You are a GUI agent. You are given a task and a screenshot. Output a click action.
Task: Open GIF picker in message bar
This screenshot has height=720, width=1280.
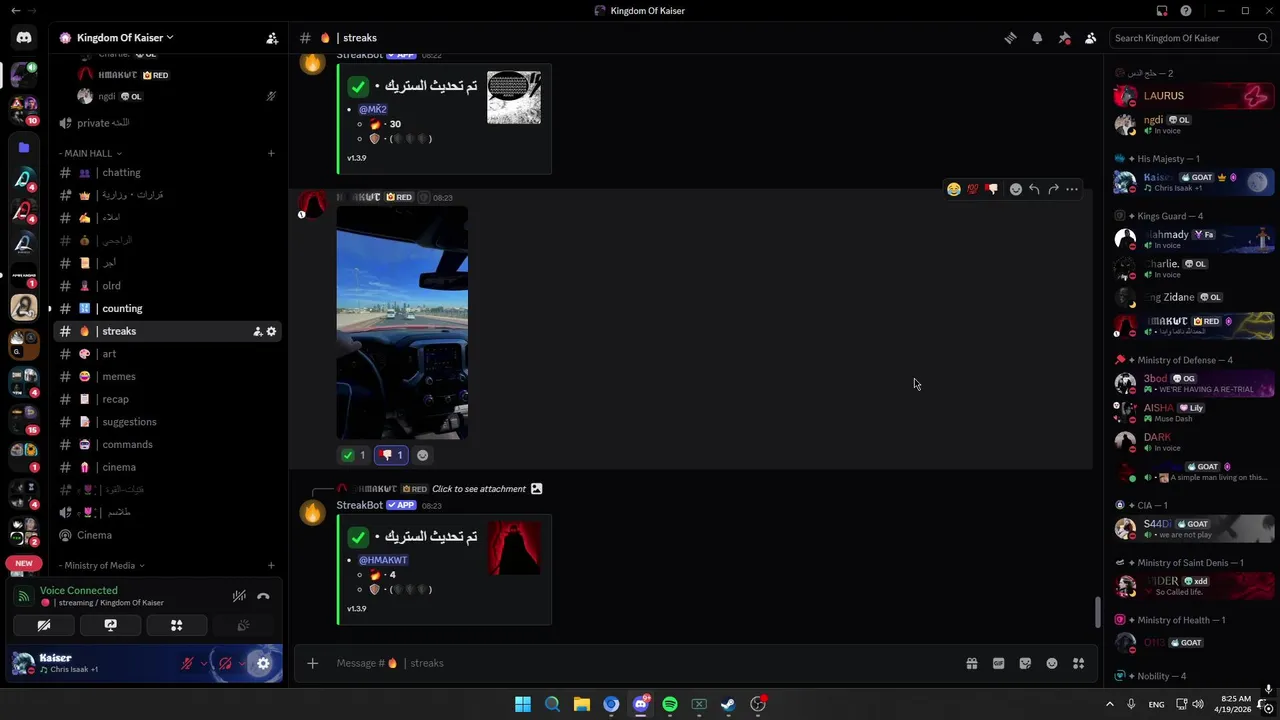tap(998, 663)
